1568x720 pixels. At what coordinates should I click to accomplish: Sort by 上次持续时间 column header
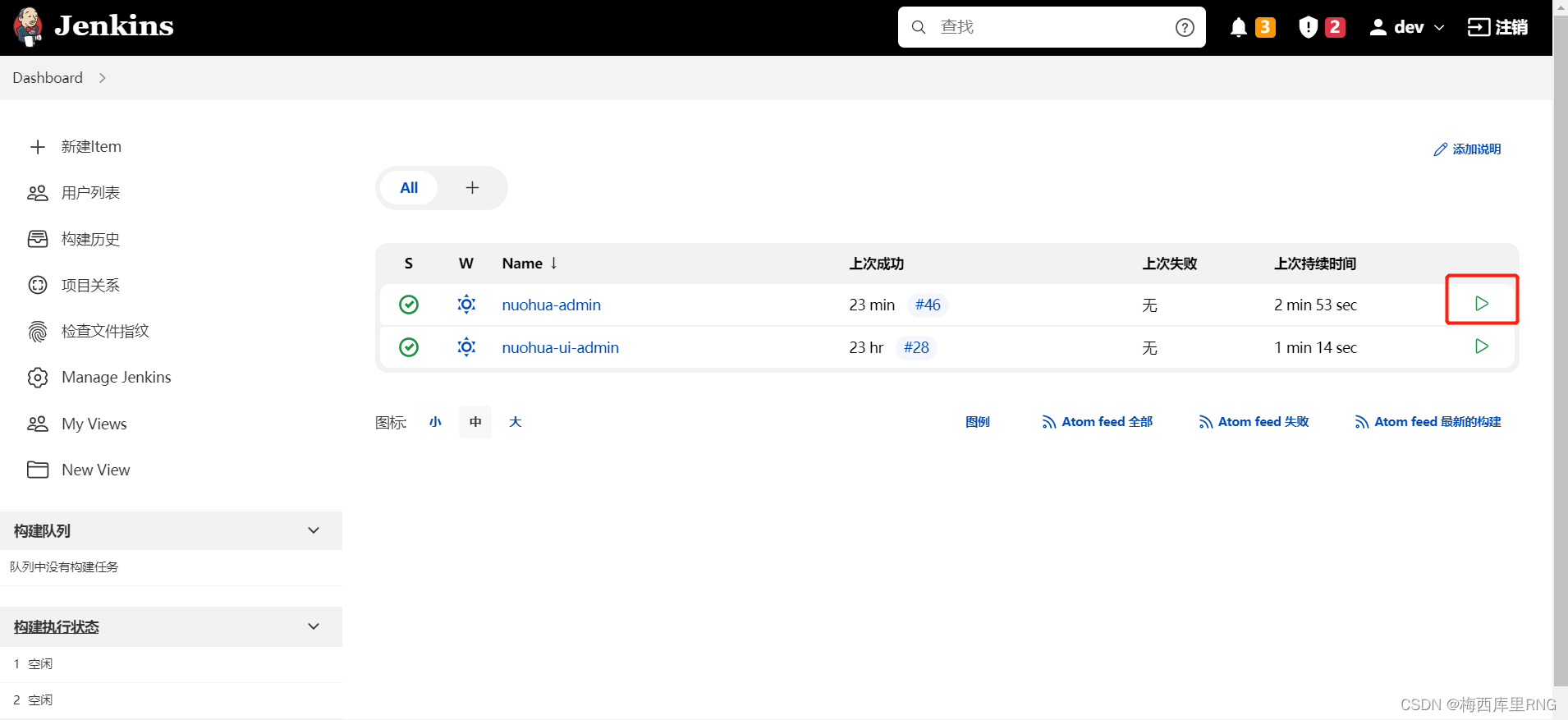1314,264
